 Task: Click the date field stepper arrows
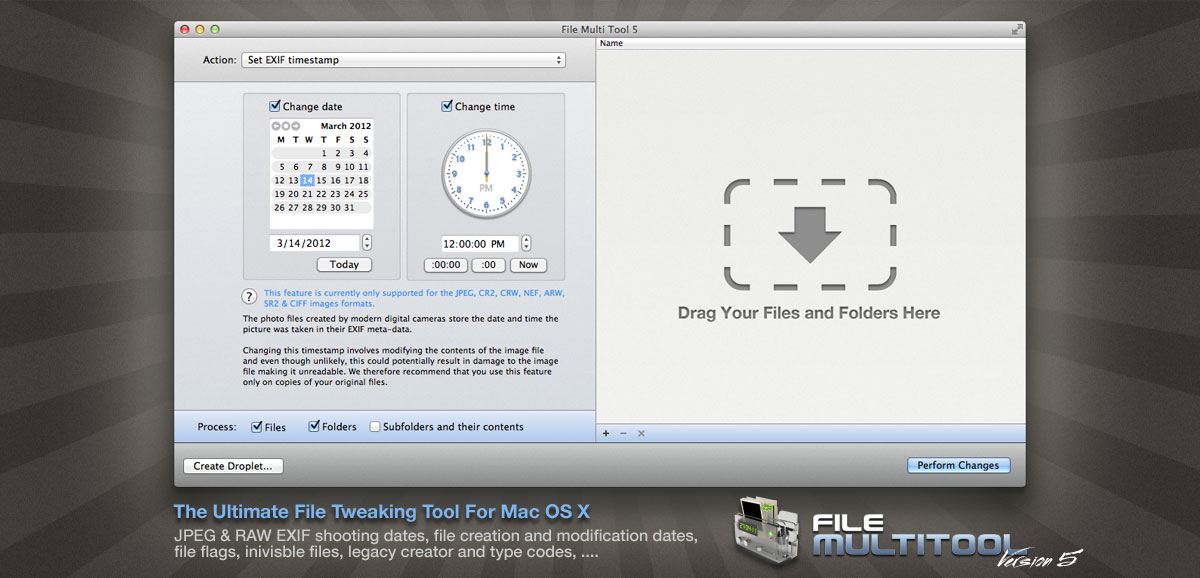[367, 243]
